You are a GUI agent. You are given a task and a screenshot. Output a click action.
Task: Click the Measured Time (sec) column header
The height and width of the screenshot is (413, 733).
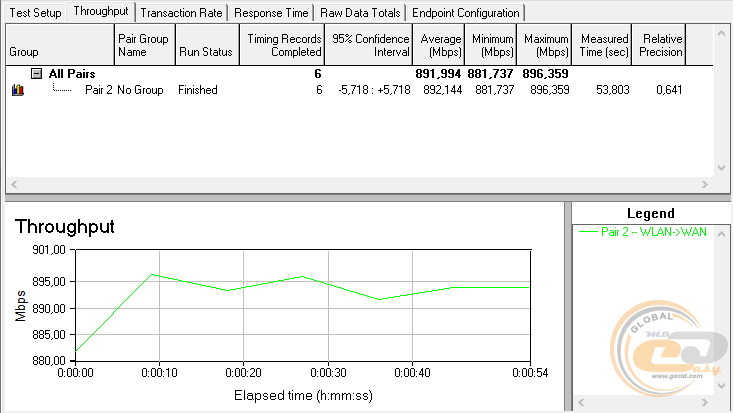[x=602, y=45]
